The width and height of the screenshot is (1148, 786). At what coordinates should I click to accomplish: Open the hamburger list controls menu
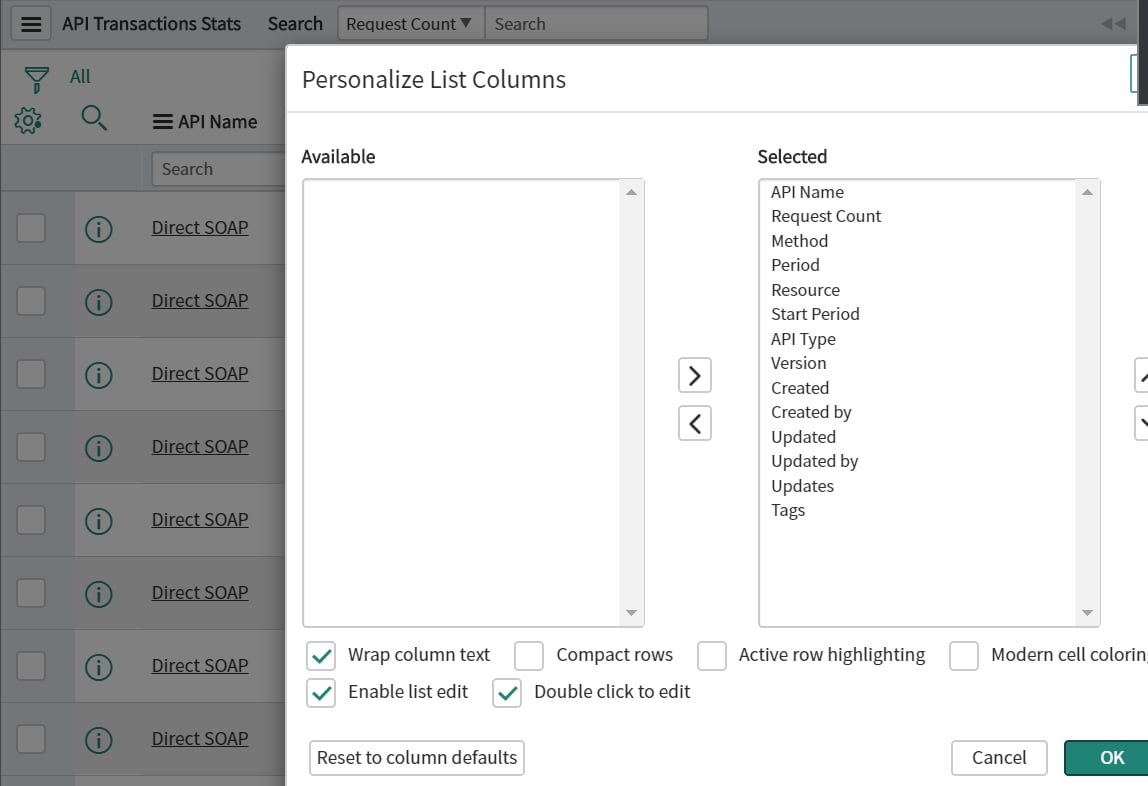pyautogui.click(x=31, y=24)
